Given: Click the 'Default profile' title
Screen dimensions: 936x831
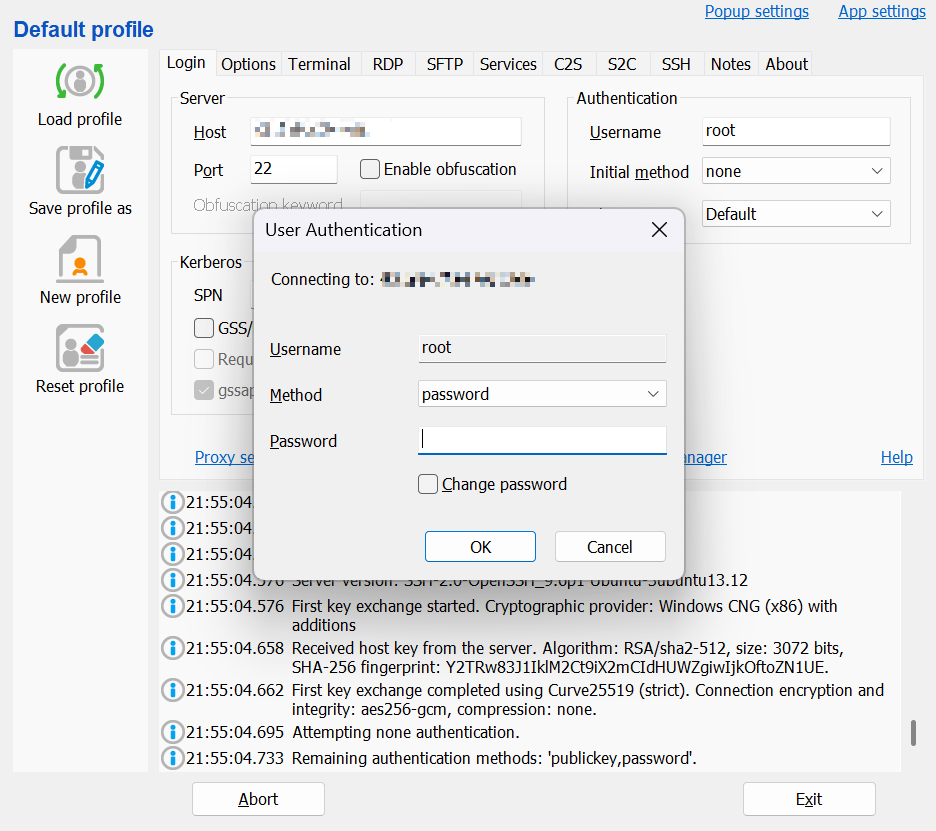Looking at the screenshot, I should point(84,29).
